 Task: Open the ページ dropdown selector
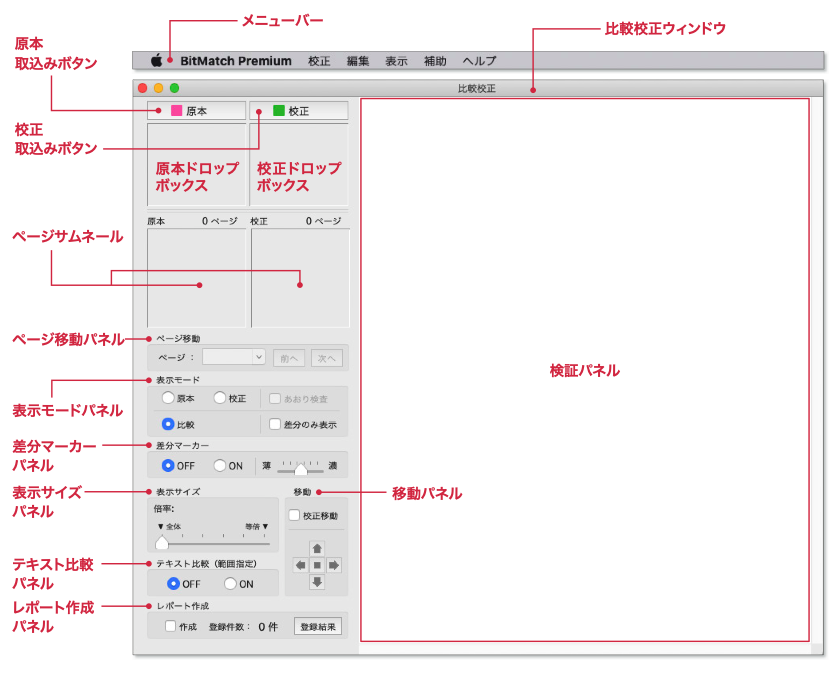[x=234, y=357]
